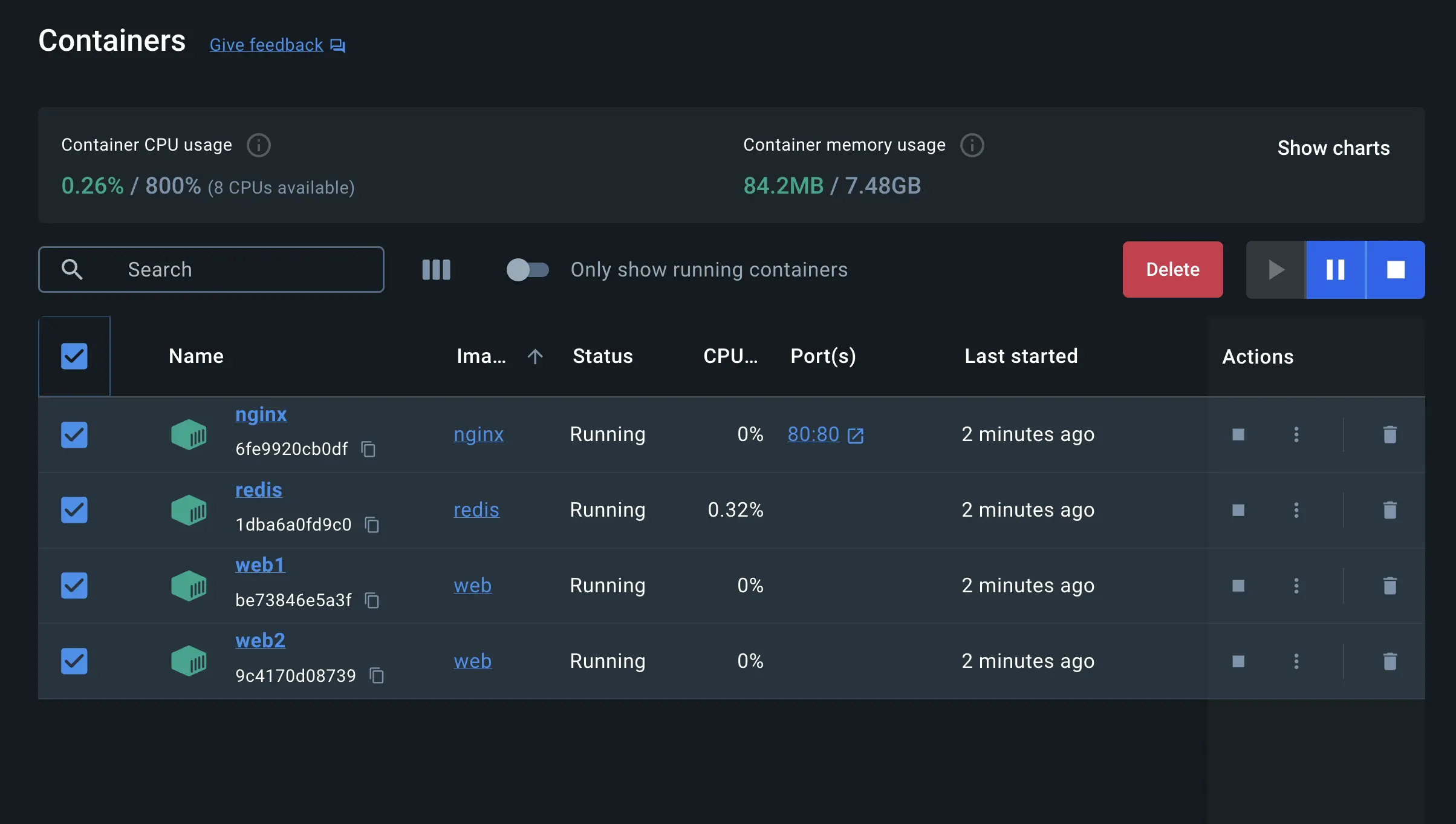Image resolution: width=1456 pixels, height=824 pixels.
Task: Toggle the redis container checkbox
Action: [74, 509]
